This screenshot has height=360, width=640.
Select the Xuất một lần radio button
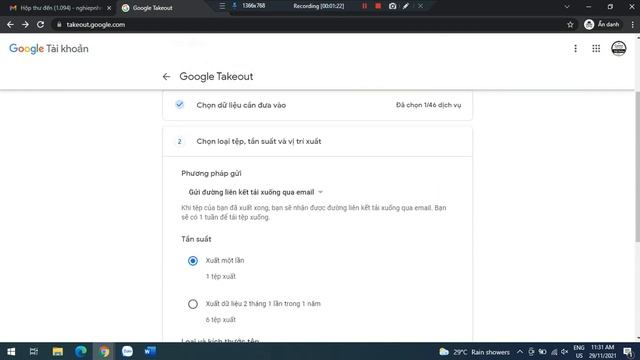(x=193, y=261)
